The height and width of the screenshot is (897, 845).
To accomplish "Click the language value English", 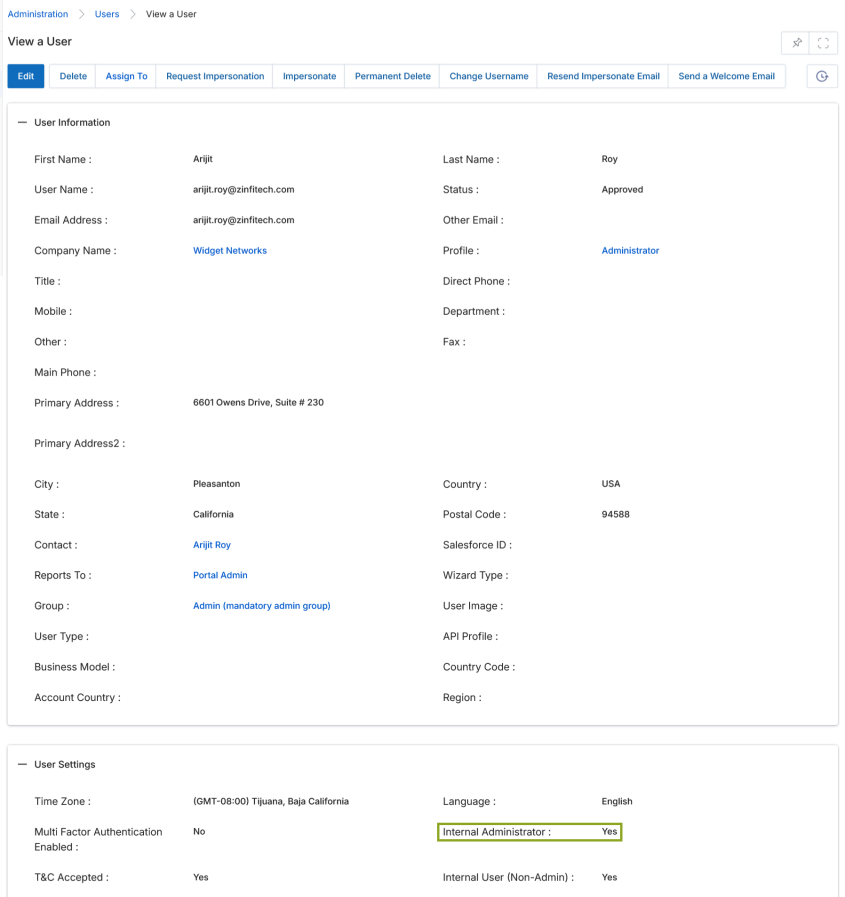I will 617,801.
